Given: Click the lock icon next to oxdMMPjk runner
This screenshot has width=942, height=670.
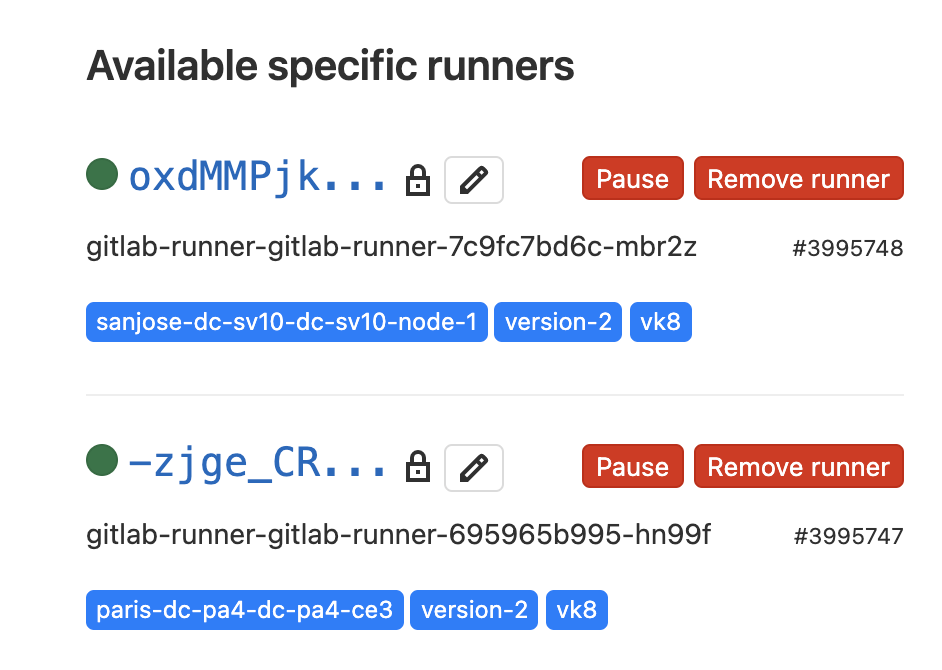Looking at the screenshot, I should (x=418, y=179).
